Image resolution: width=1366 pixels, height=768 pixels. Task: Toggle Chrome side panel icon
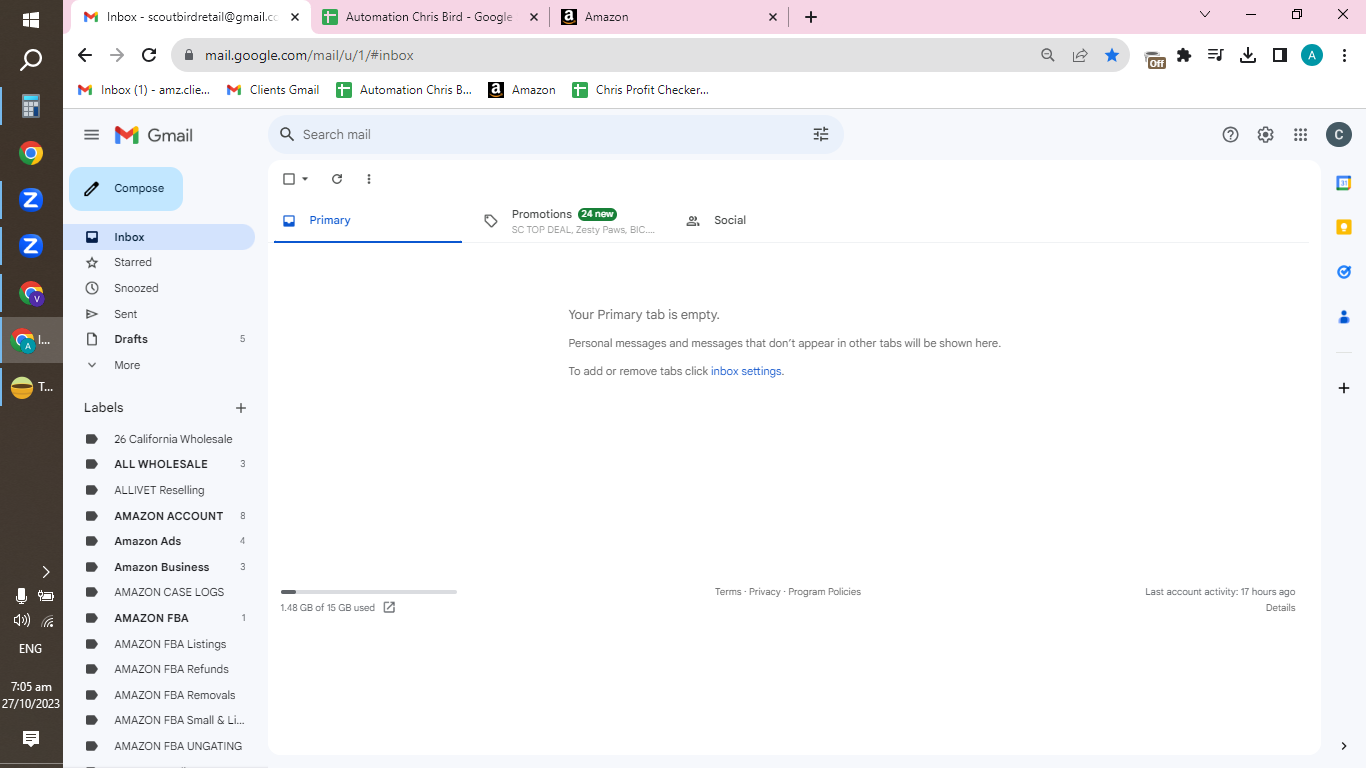[1279, 55]
